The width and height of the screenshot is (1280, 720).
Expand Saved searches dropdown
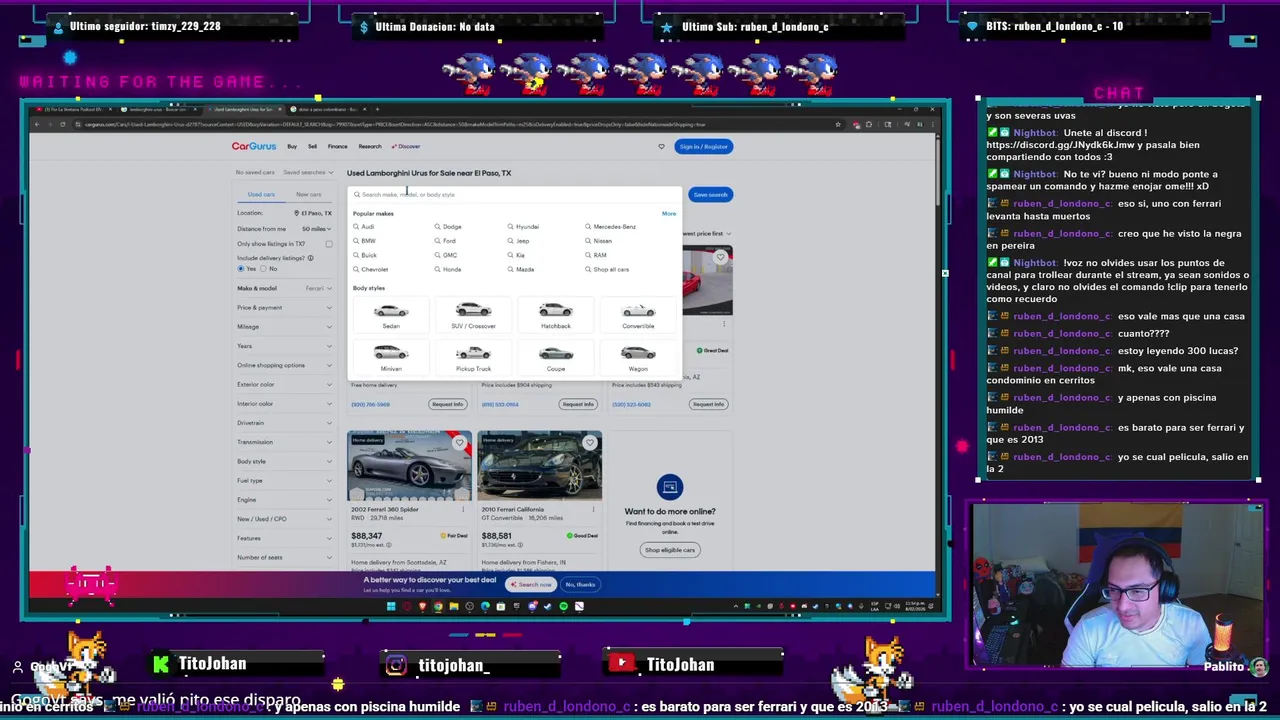point(306,172)
